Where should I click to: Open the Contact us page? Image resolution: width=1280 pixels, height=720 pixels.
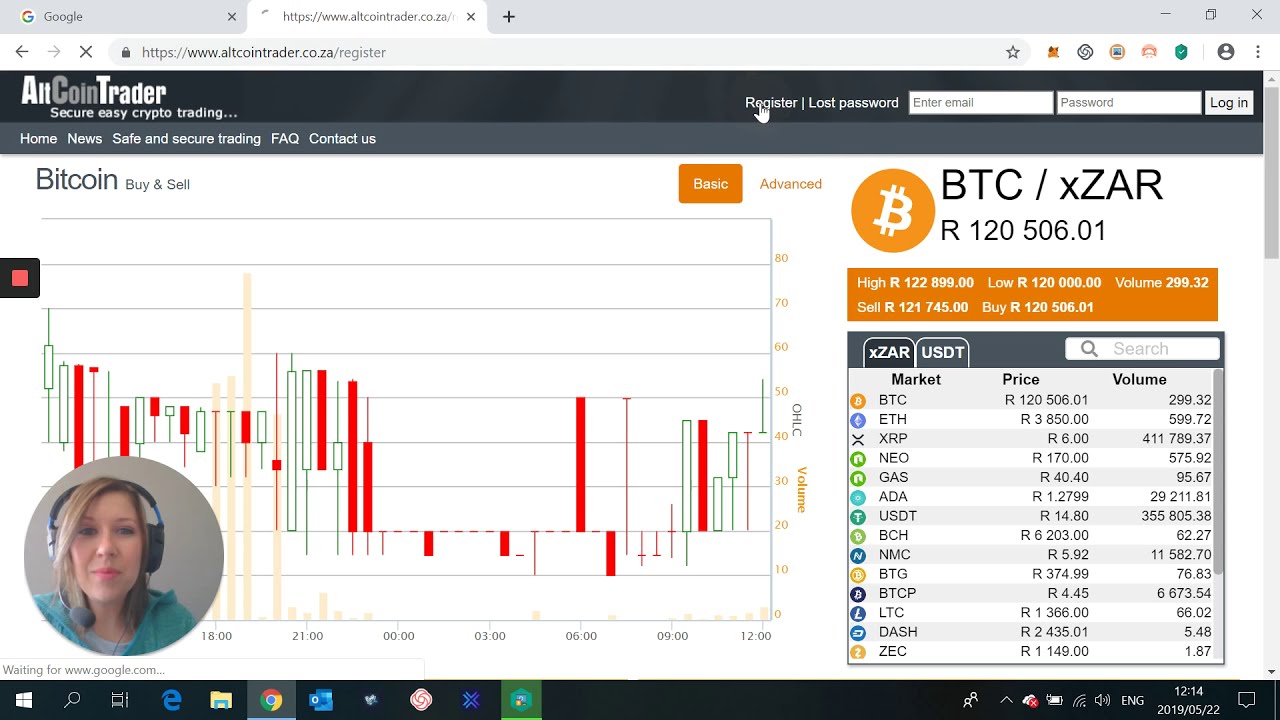point(342,139)
